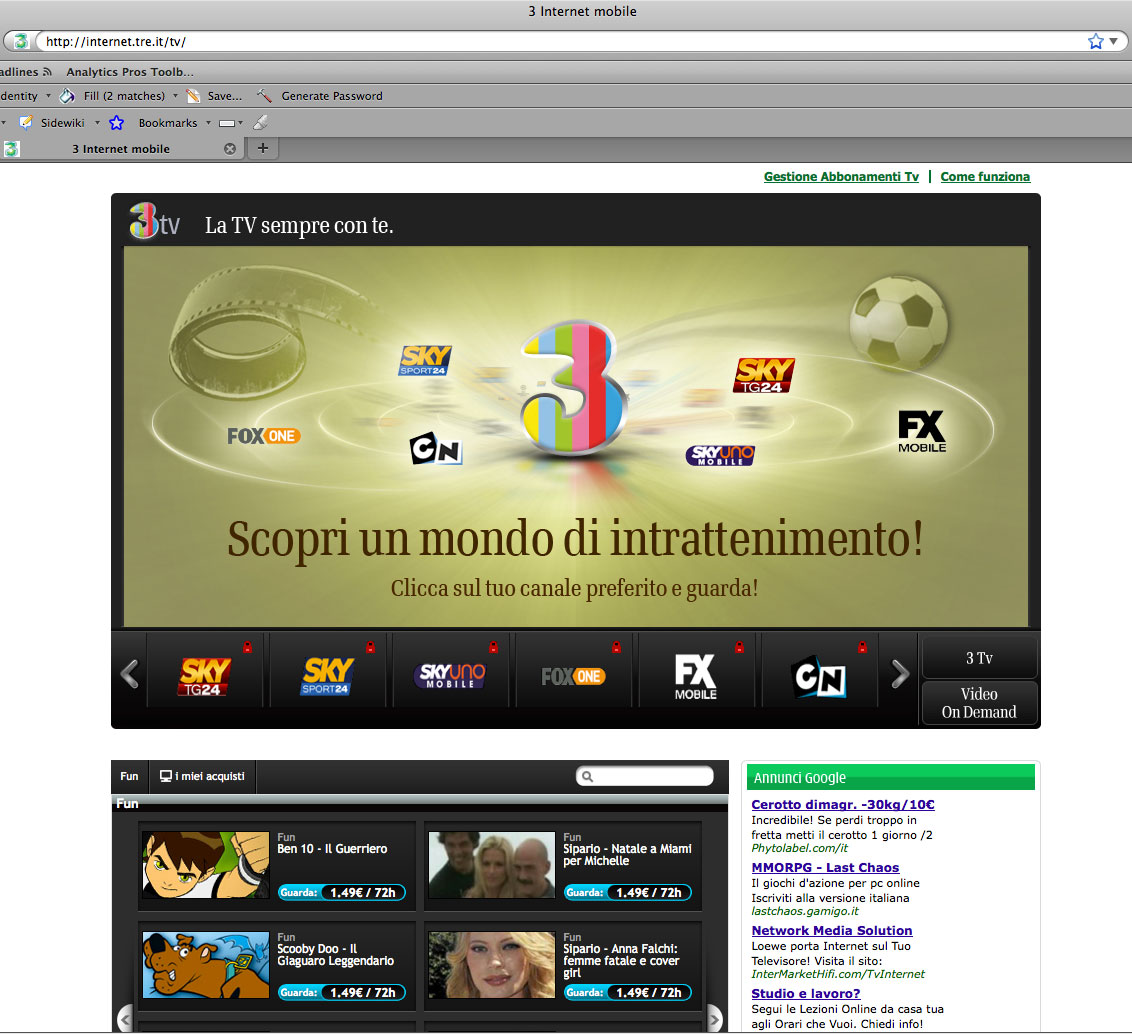Open the Network Media Solution ad link
Image resolution: width=1132 pixels, height=1034 pixels.
pos(832,930)
